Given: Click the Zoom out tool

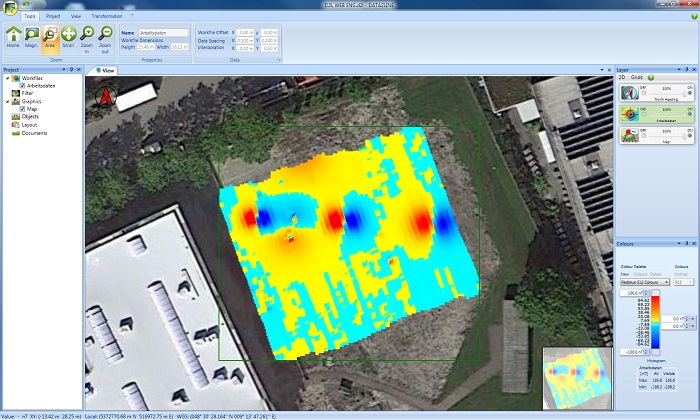Looking at the screenshot, I should pos(105,37).
